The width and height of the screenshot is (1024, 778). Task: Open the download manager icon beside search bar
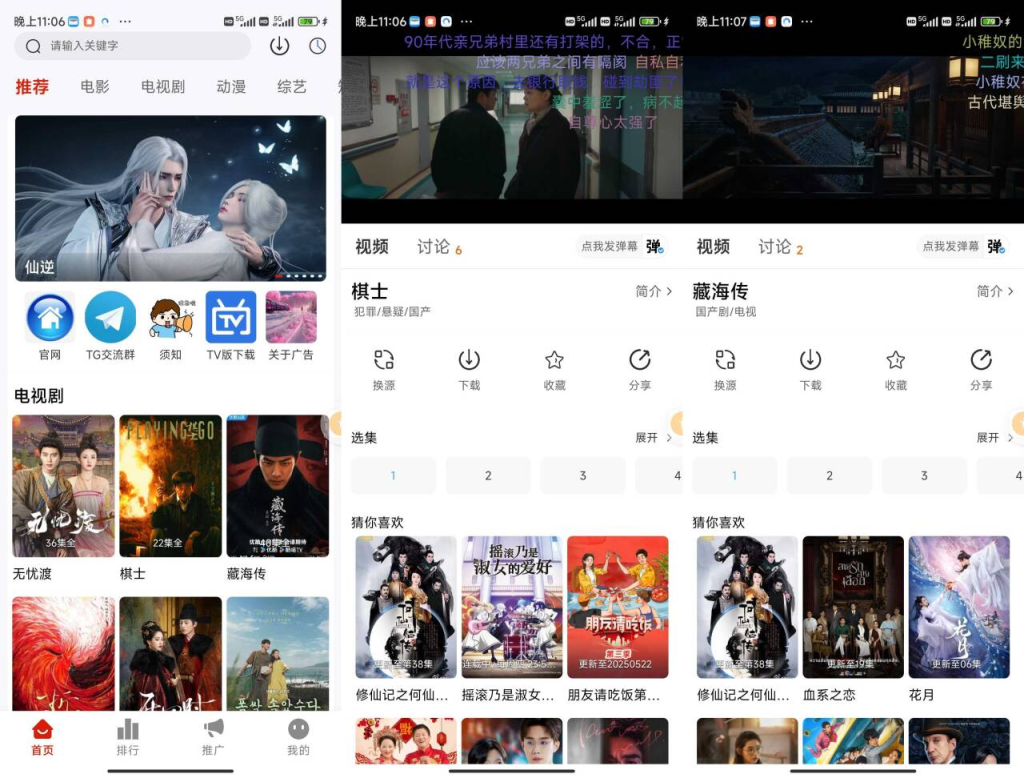click(280, 46)
